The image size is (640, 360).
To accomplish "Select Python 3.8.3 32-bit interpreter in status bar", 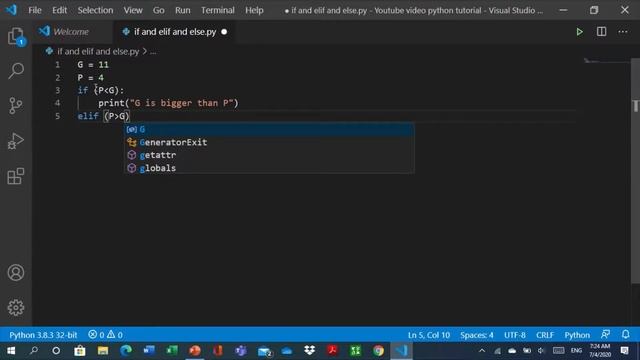I will pos(43,335).
